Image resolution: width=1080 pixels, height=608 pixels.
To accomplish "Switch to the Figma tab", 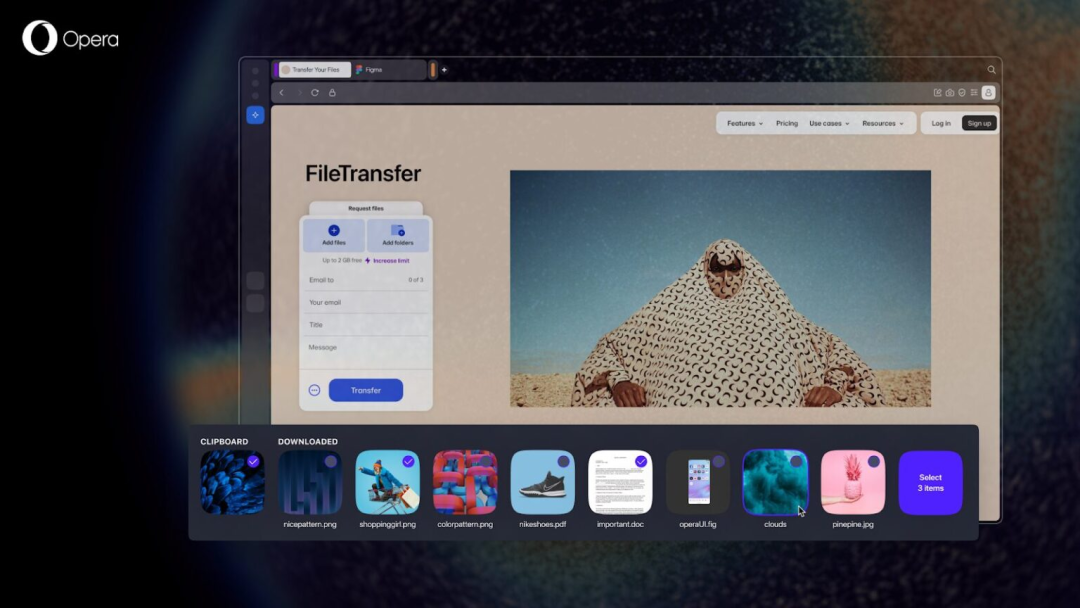I will (389, 70).
